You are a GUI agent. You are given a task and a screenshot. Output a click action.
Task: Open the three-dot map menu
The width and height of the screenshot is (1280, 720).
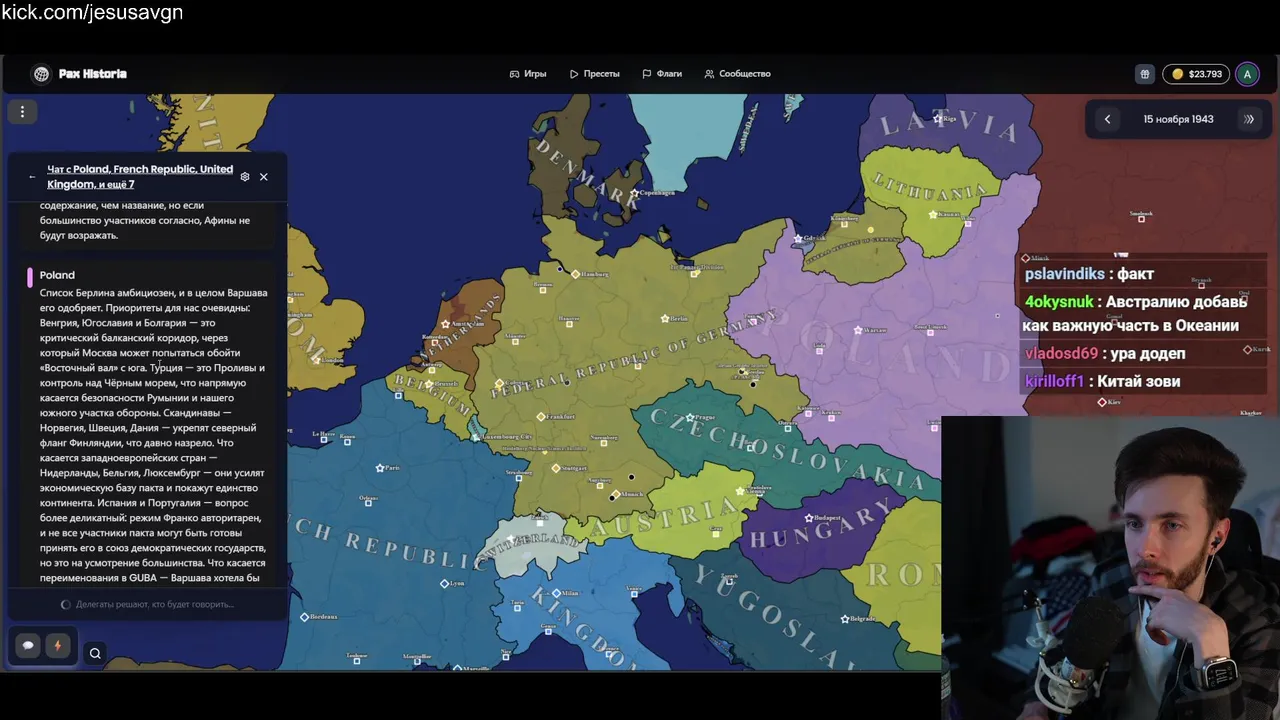[22, 112]
